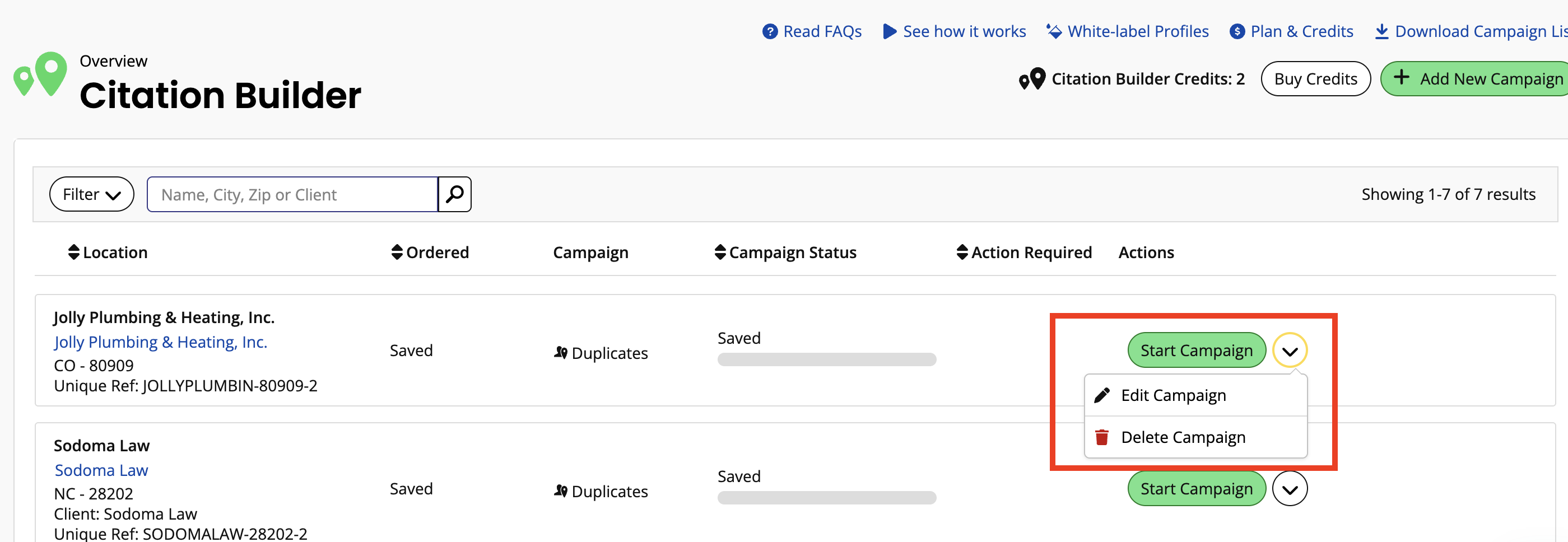Select Edit Campaign from the dropdown menu
The width and height of the screenshot is (1568, 542).
1195,395
